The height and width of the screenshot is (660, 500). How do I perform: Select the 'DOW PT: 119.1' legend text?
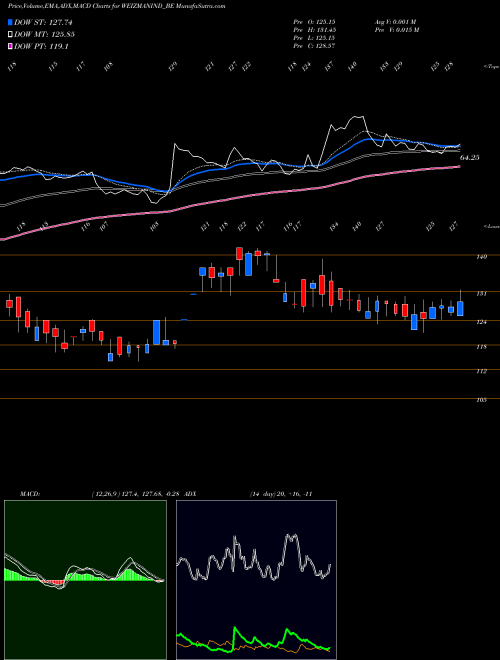click(x=41, y=46)
